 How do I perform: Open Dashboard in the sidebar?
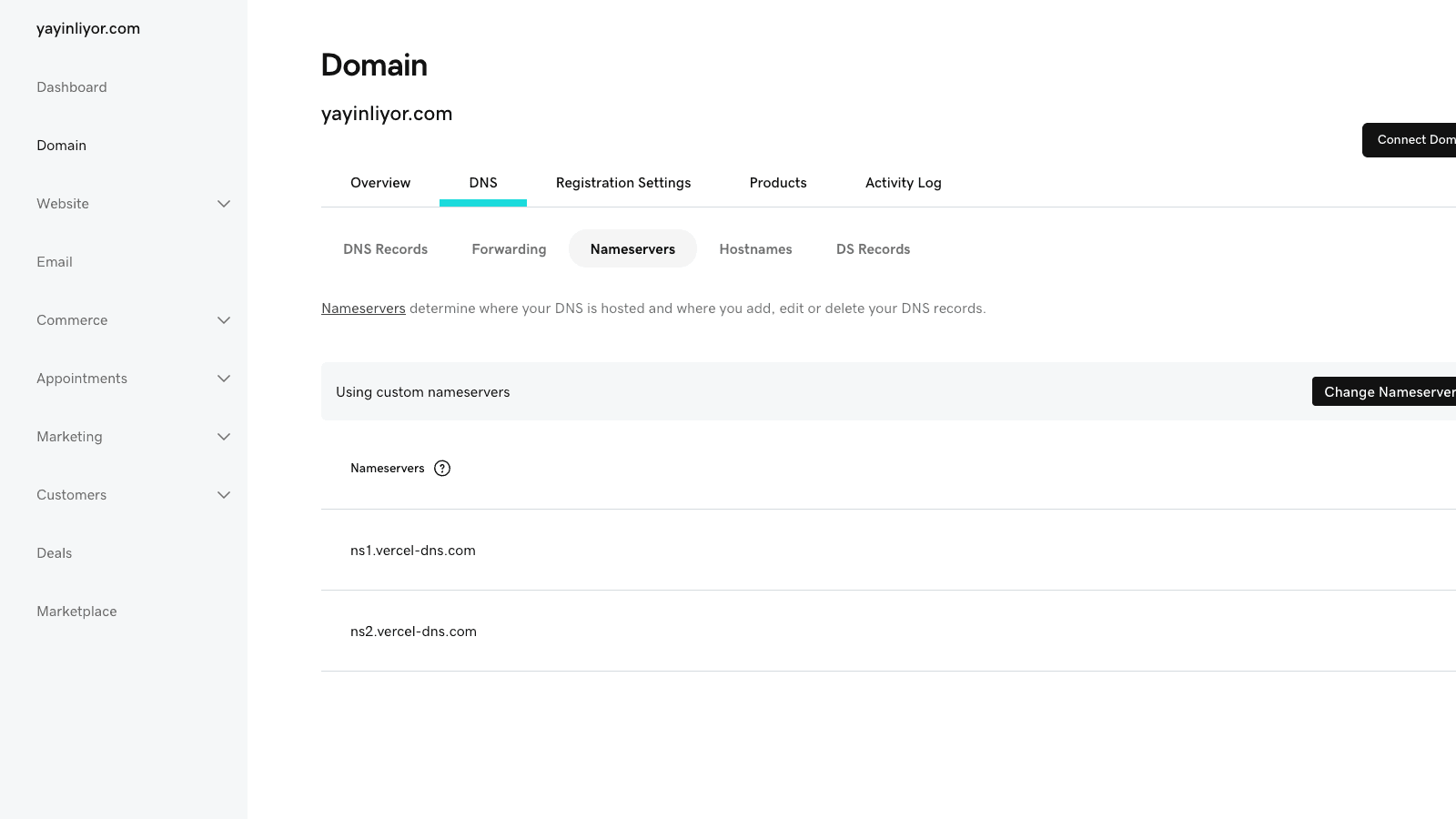click(x=72, y=87)
